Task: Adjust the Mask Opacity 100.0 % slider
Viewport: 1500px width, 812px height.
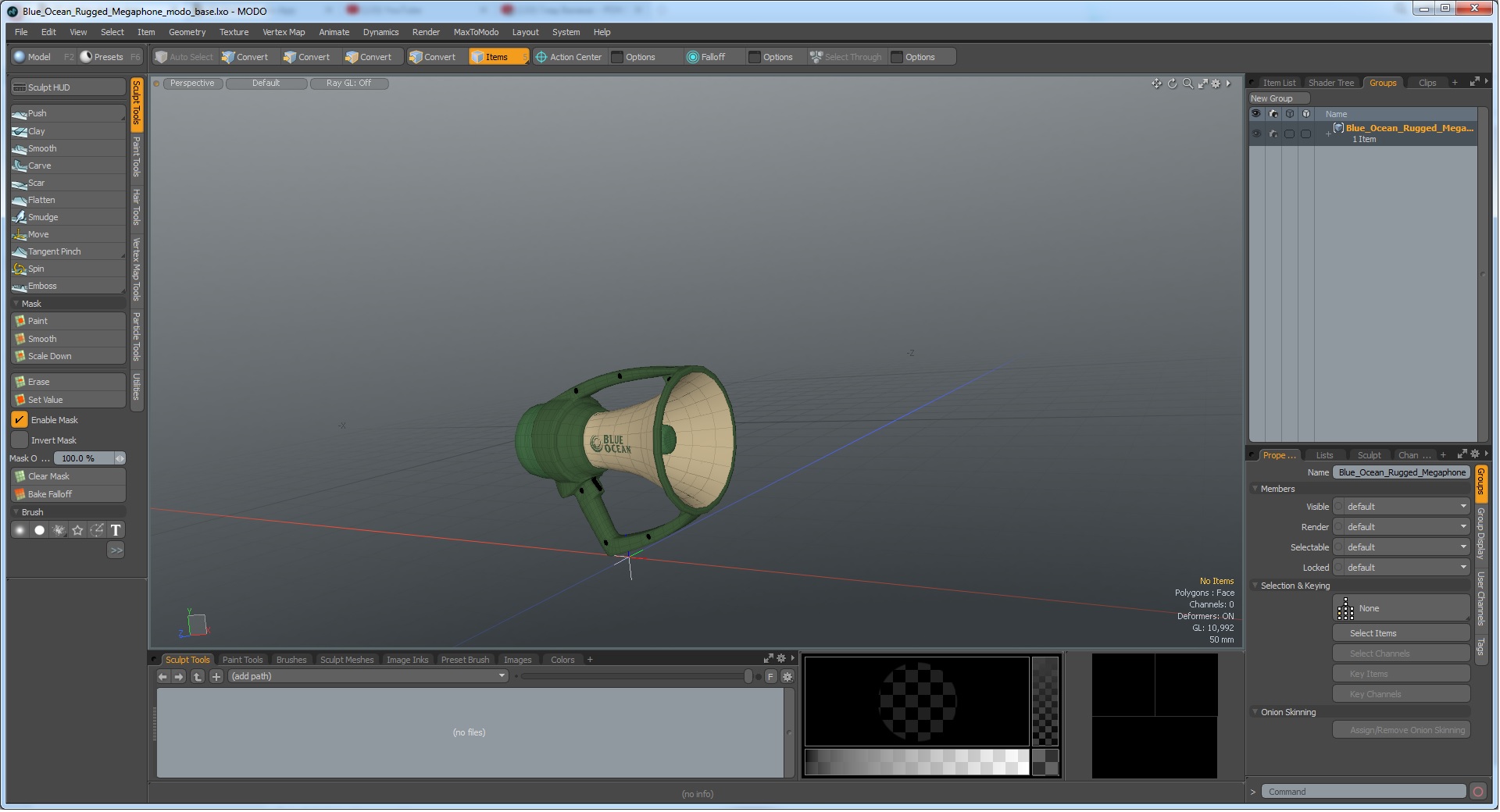Action: click(x=89, y=458)
